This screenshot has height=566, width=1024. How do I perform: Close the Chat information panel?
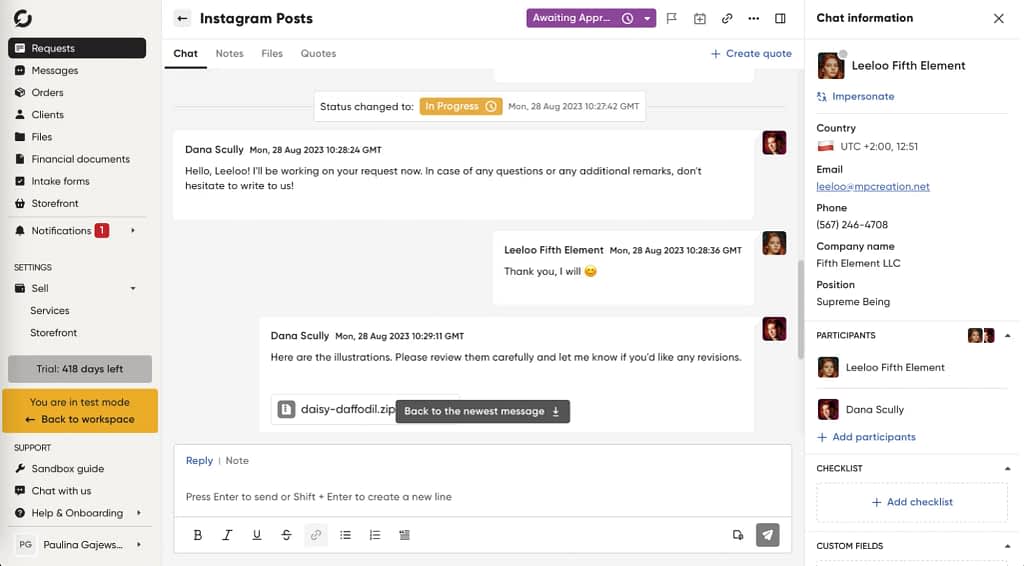click(999, 18)
